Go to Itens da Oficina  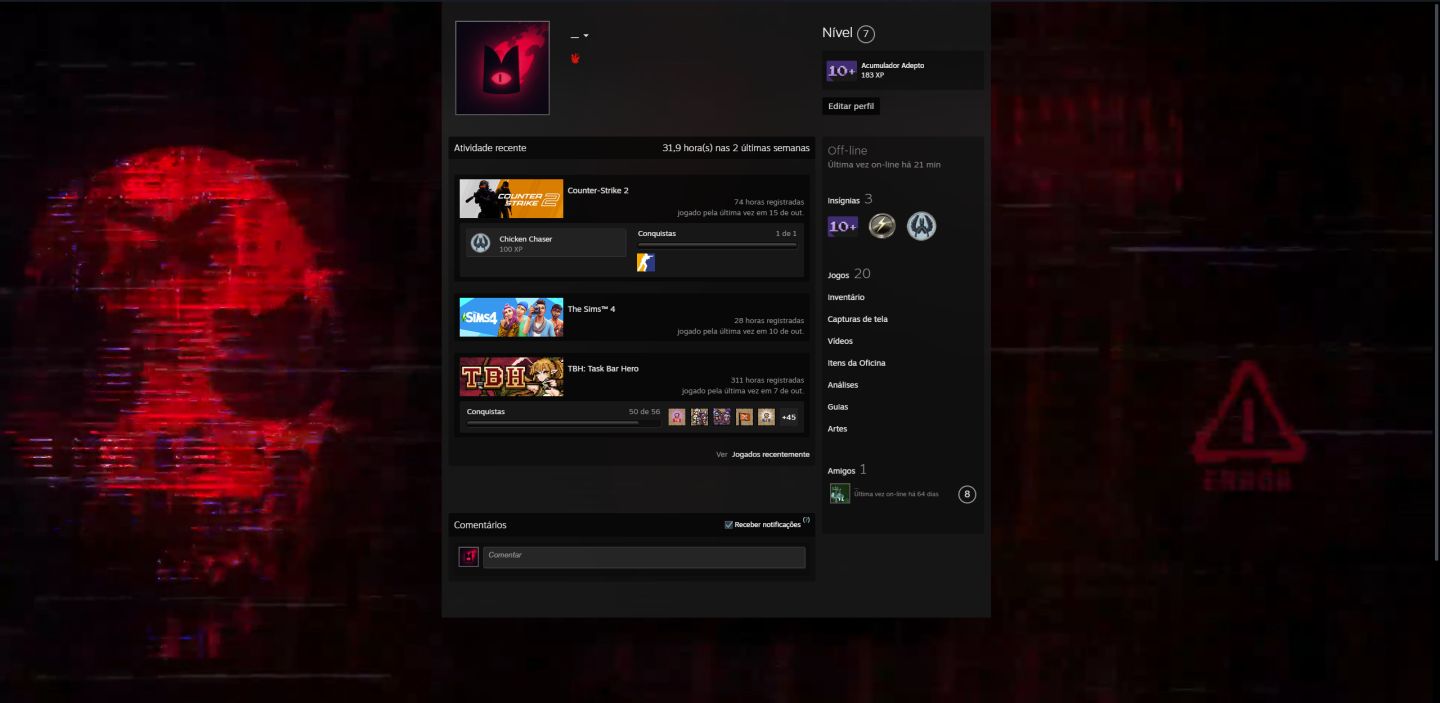(857, 363)
